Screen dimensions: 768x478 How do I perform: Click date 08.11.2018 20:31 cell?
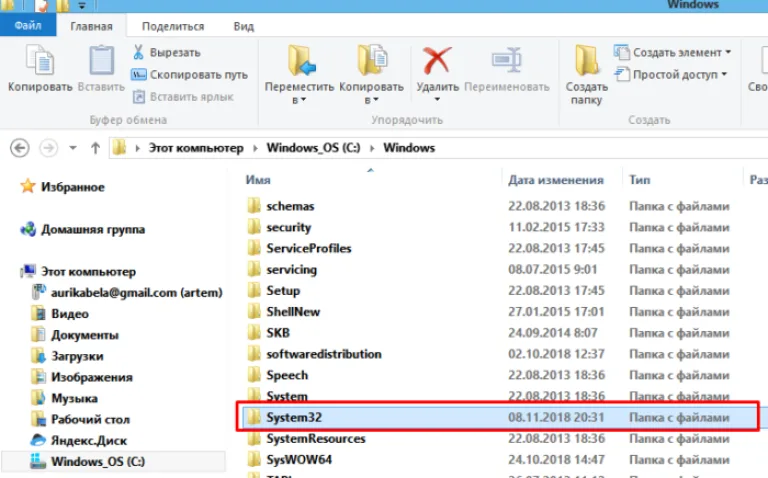556,417
